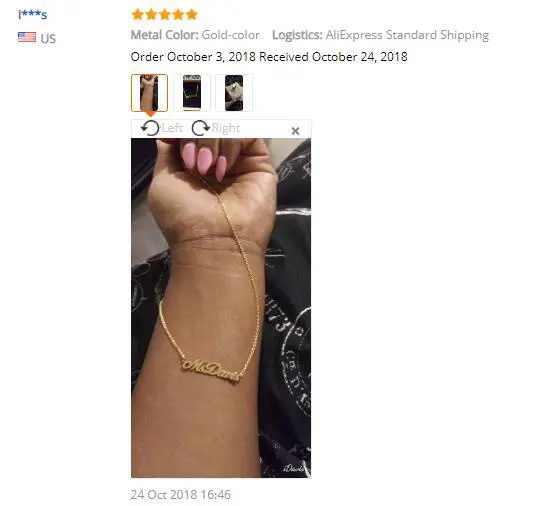
Task: Click the rotate right arrow icon
Action: coord(201,128)
